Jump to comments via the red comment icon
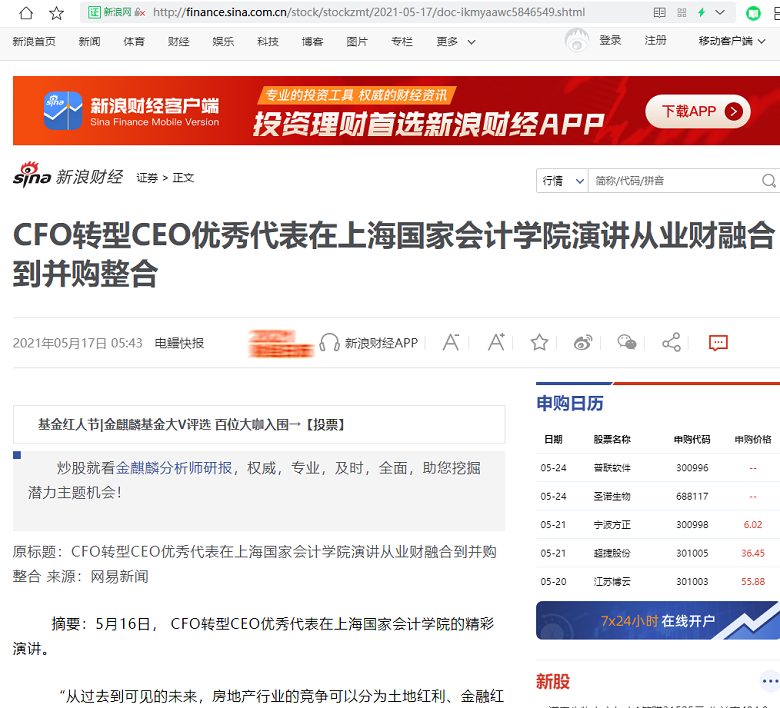Viewport: 780px width, 708px height. [x=717, y=343]
